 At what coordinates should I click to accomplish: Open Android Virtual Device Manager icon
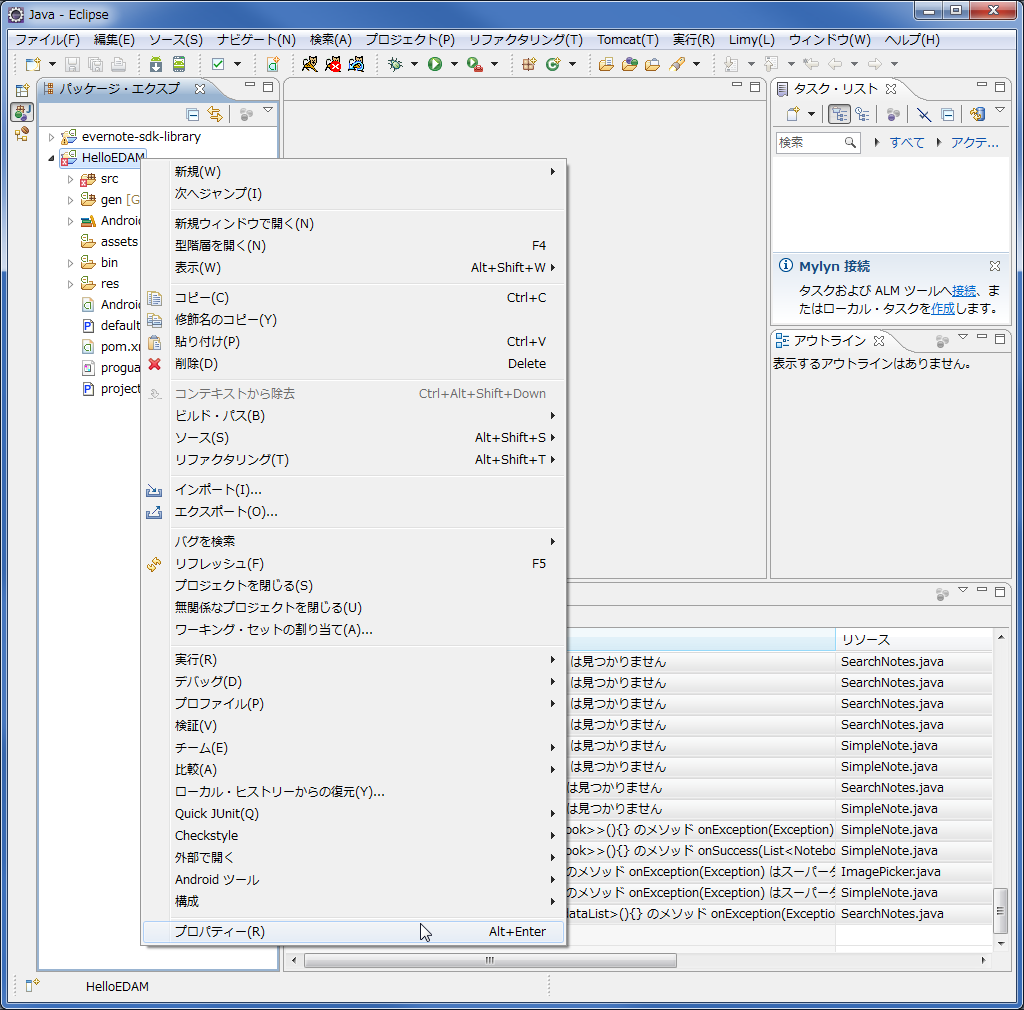click(179, 64)
